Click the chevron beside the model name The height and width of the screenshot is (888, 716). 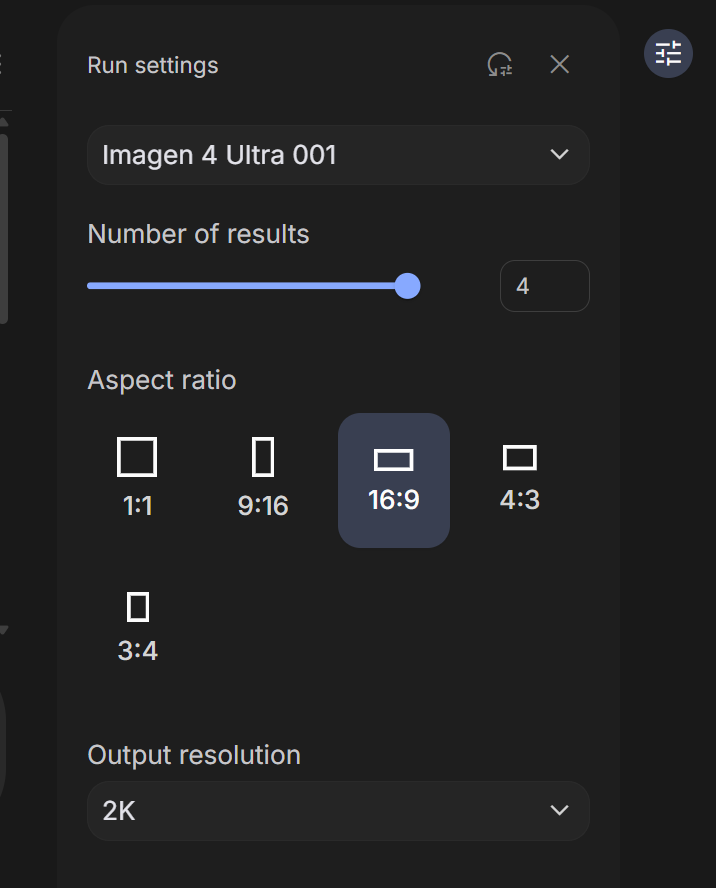tap(560, 155)
